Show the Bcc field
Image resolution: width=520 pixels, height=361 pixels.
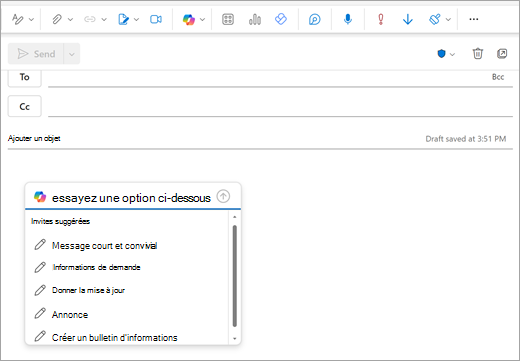click(x=498, y=77)
